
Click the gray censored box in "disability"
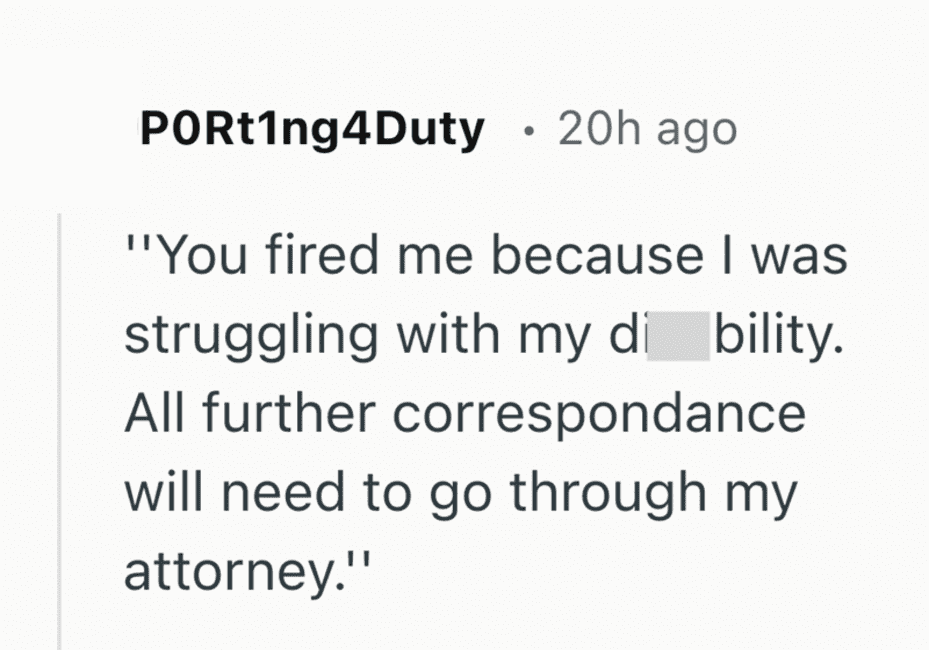pyautogui.click(x=678, y=336)
